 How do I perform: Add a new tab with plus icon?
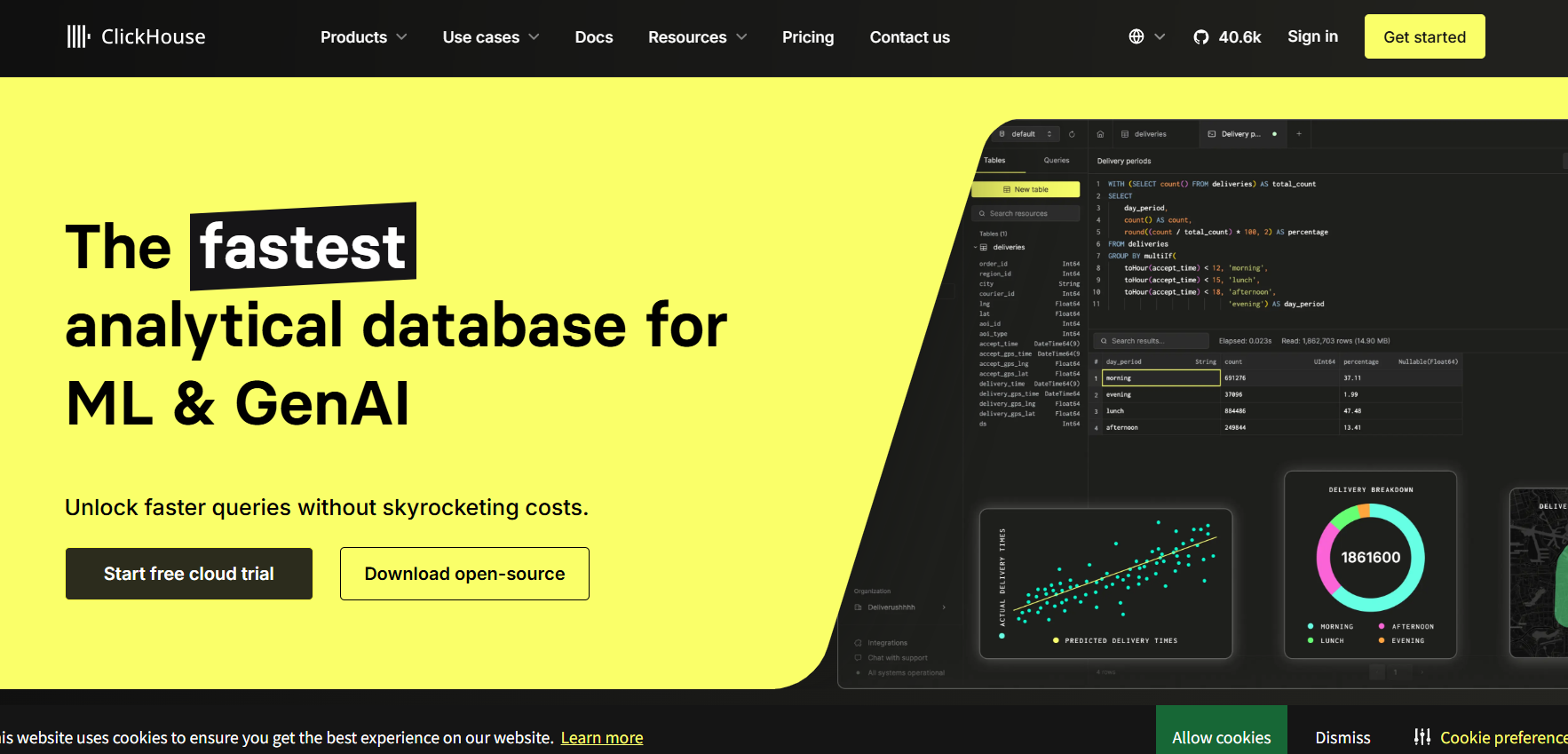click(1299, 134)
